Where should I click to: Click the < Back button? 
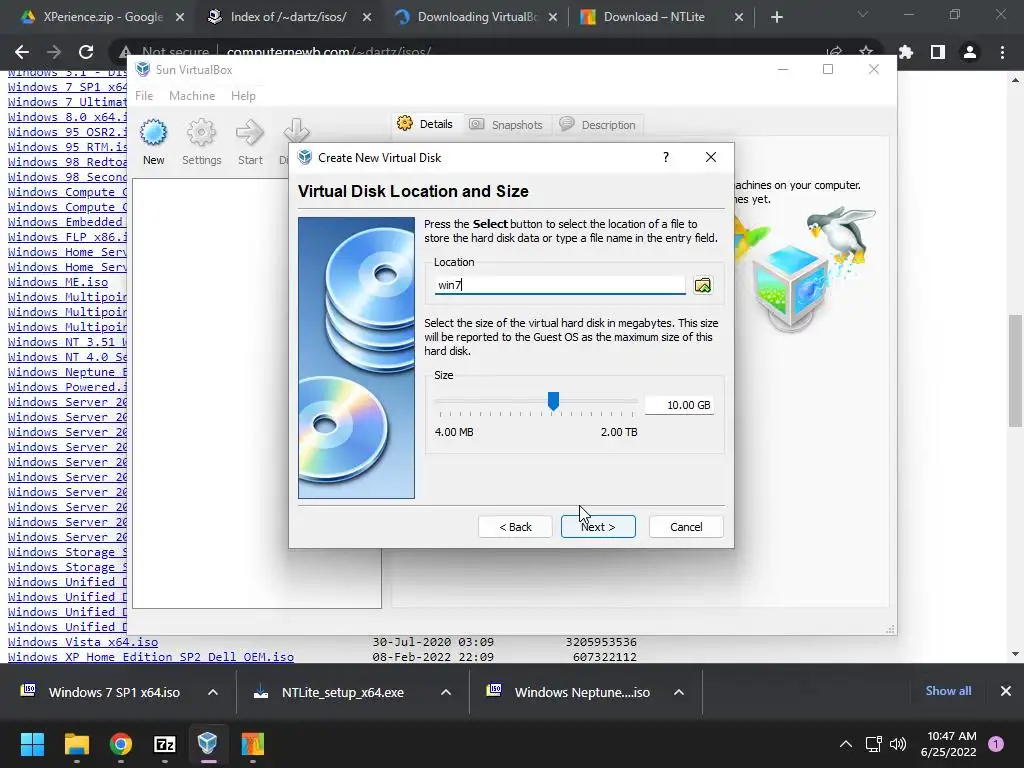pos(515,527)
